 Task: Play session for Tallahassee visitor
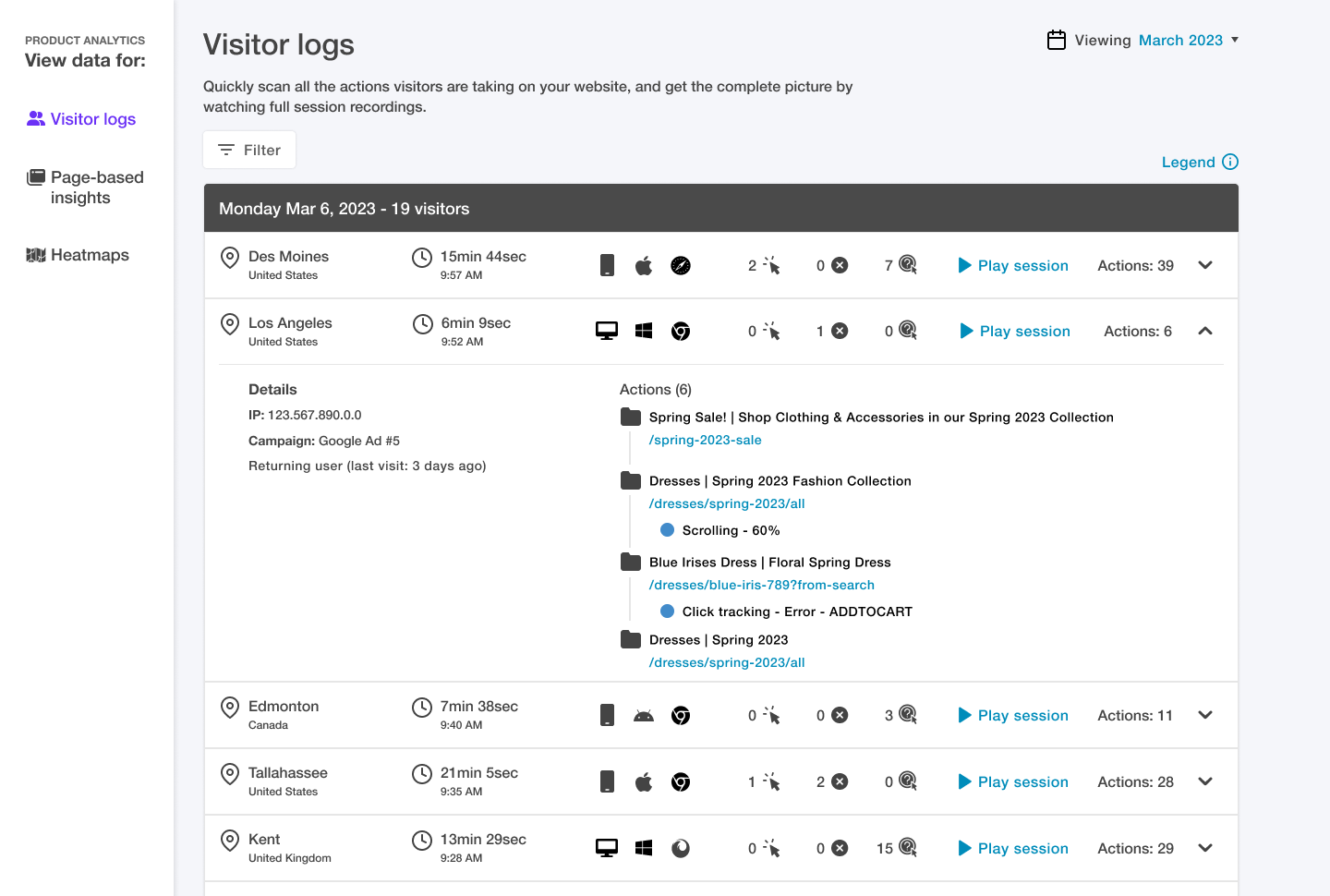tap(1013, 781)
